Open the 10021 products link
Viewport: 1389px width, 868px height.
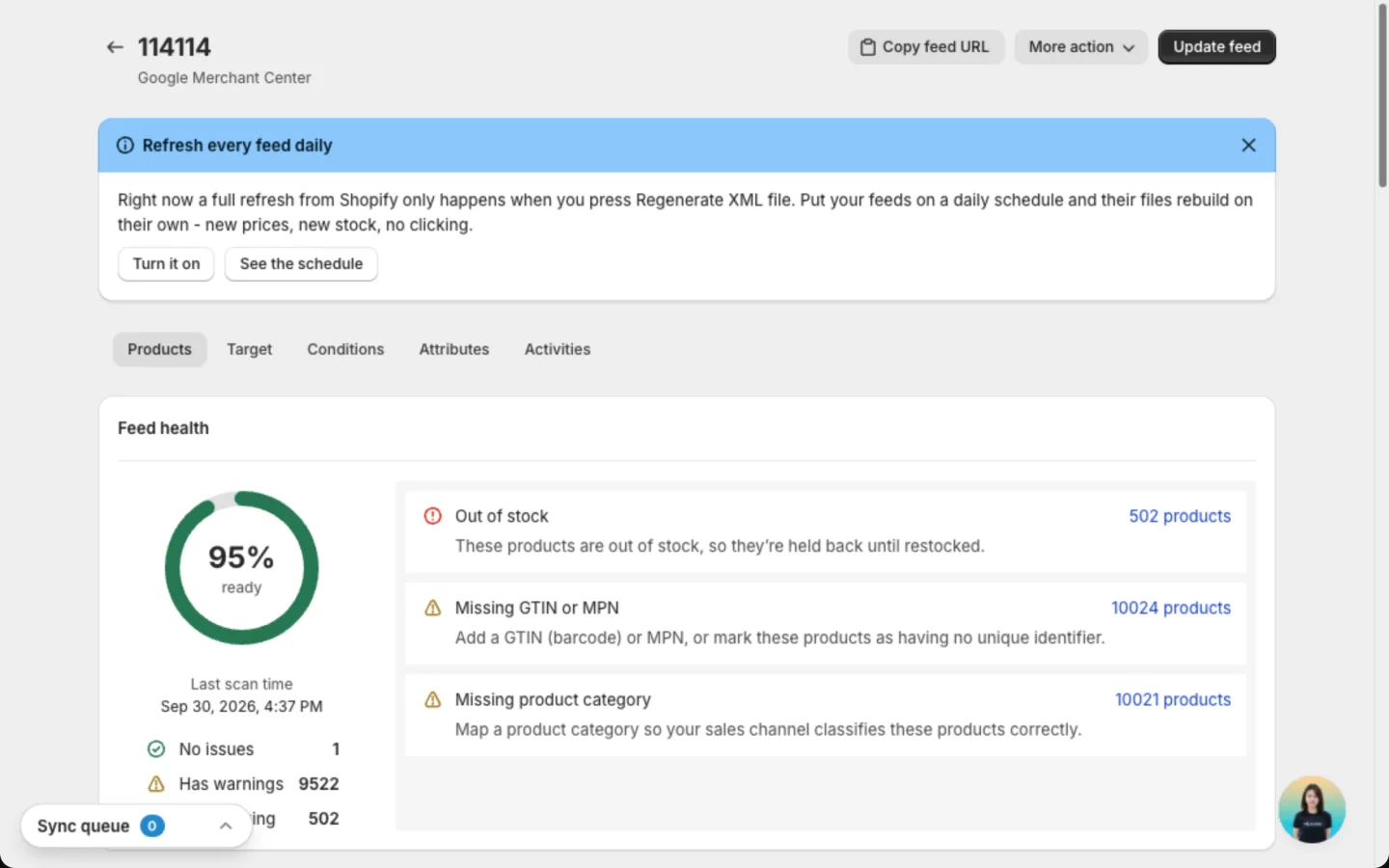pos(1173,699)
